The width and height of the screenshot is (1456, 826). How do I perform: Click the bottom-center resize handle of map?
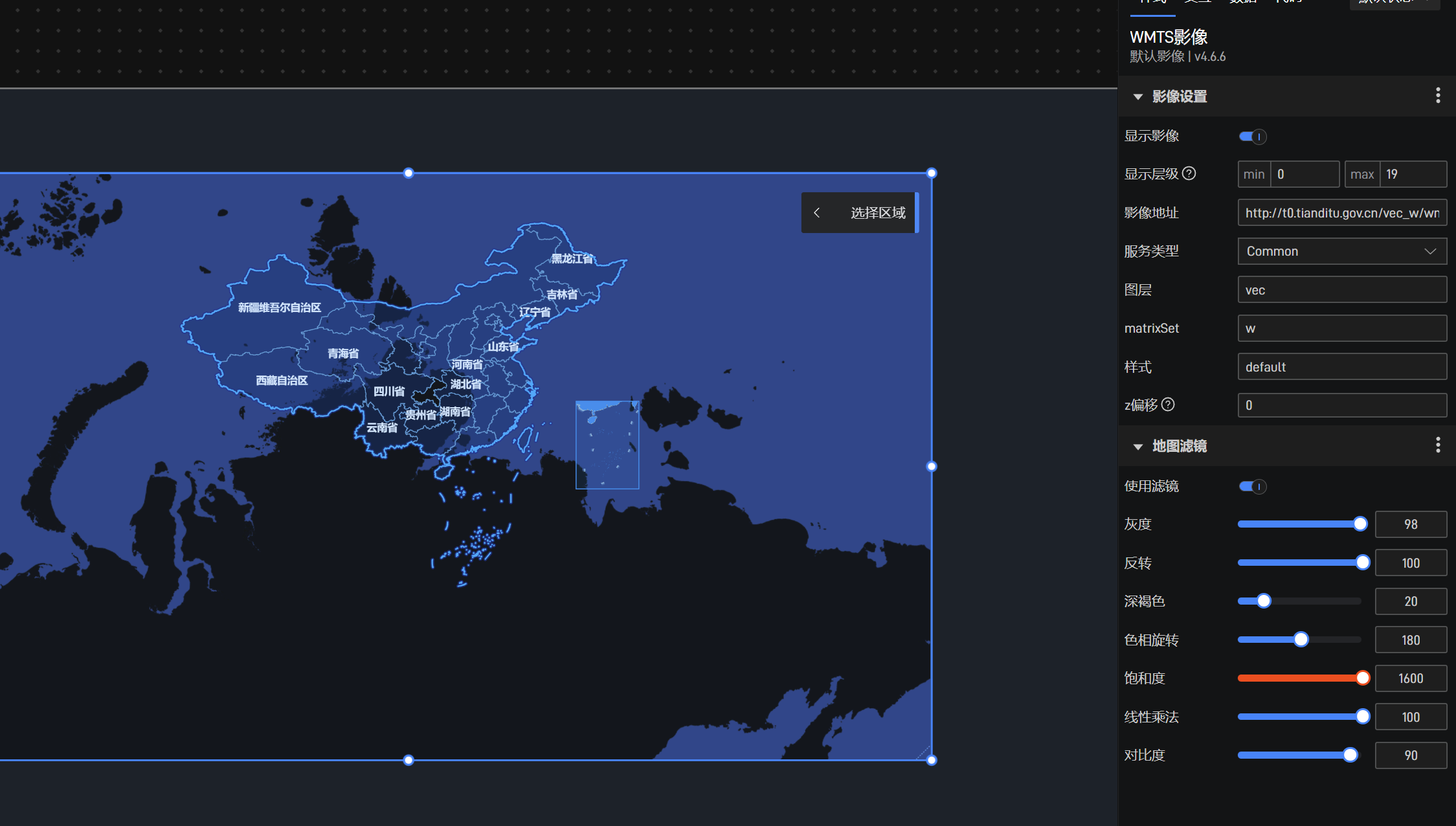tap(409, 760)
